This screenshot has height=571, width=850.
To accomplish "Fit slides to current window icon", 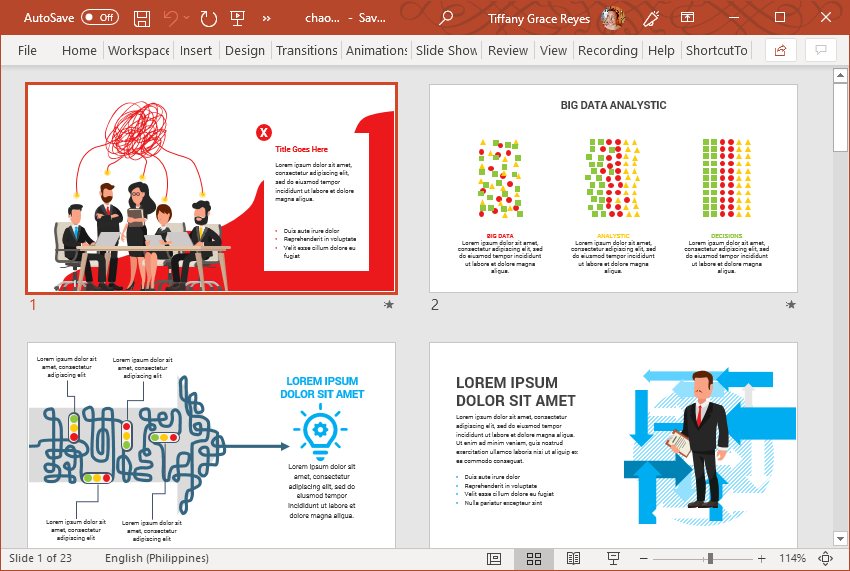I will pyautogui.click(x=826, y=558).
